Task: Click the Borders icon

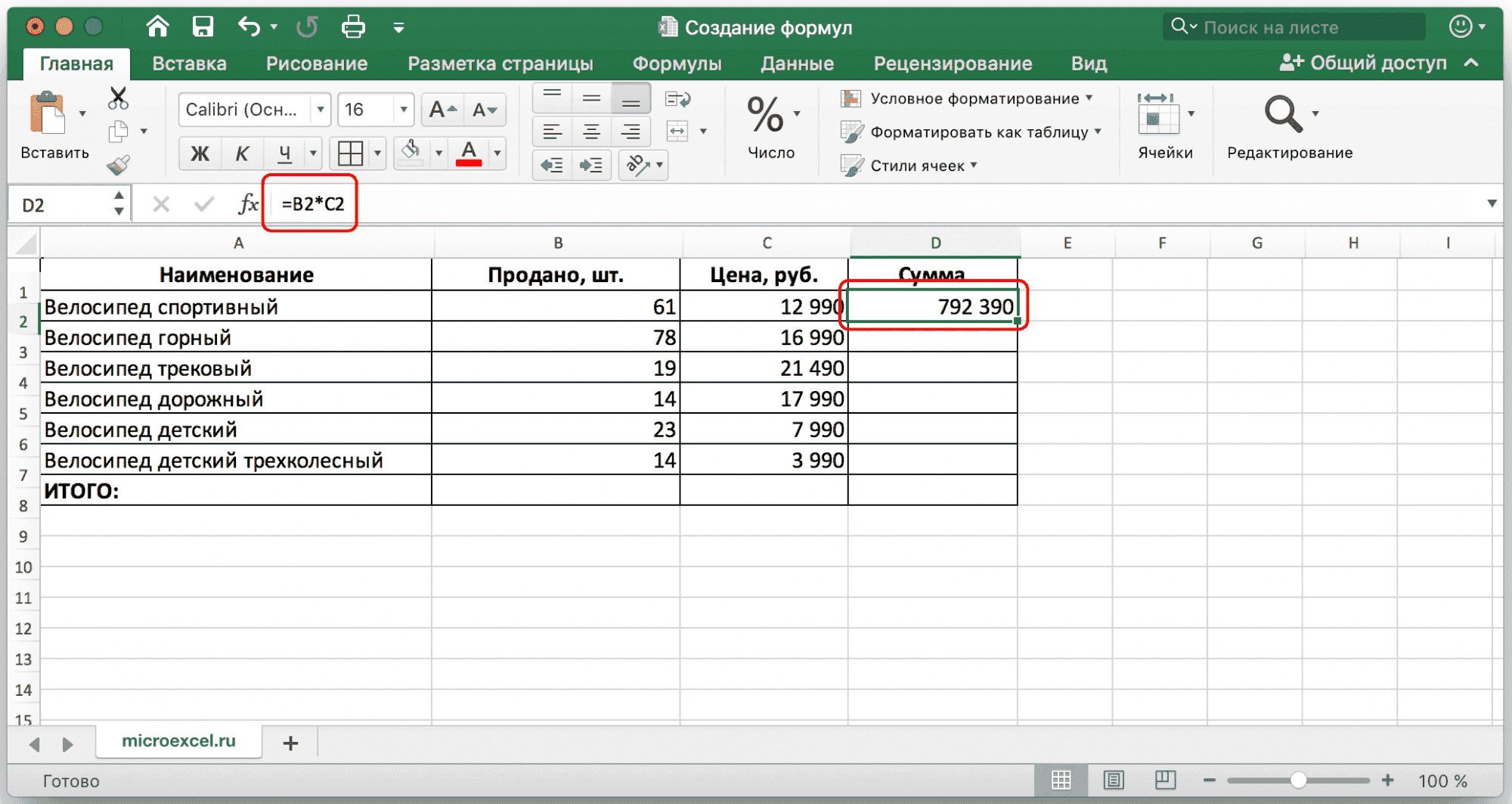Action: pyautogui.click(x=350, y=154)
